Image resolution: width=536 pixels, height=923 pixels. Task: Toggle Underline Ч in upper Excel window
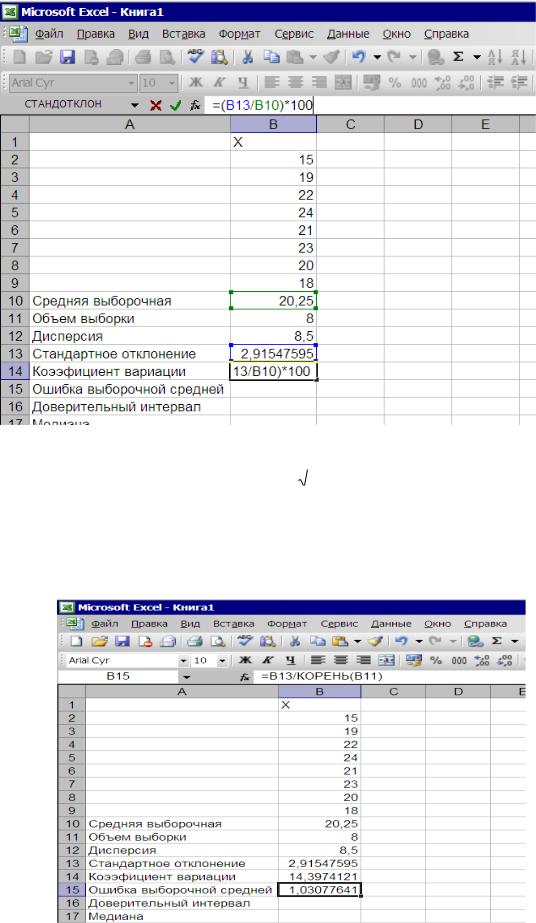click(243, 83)
